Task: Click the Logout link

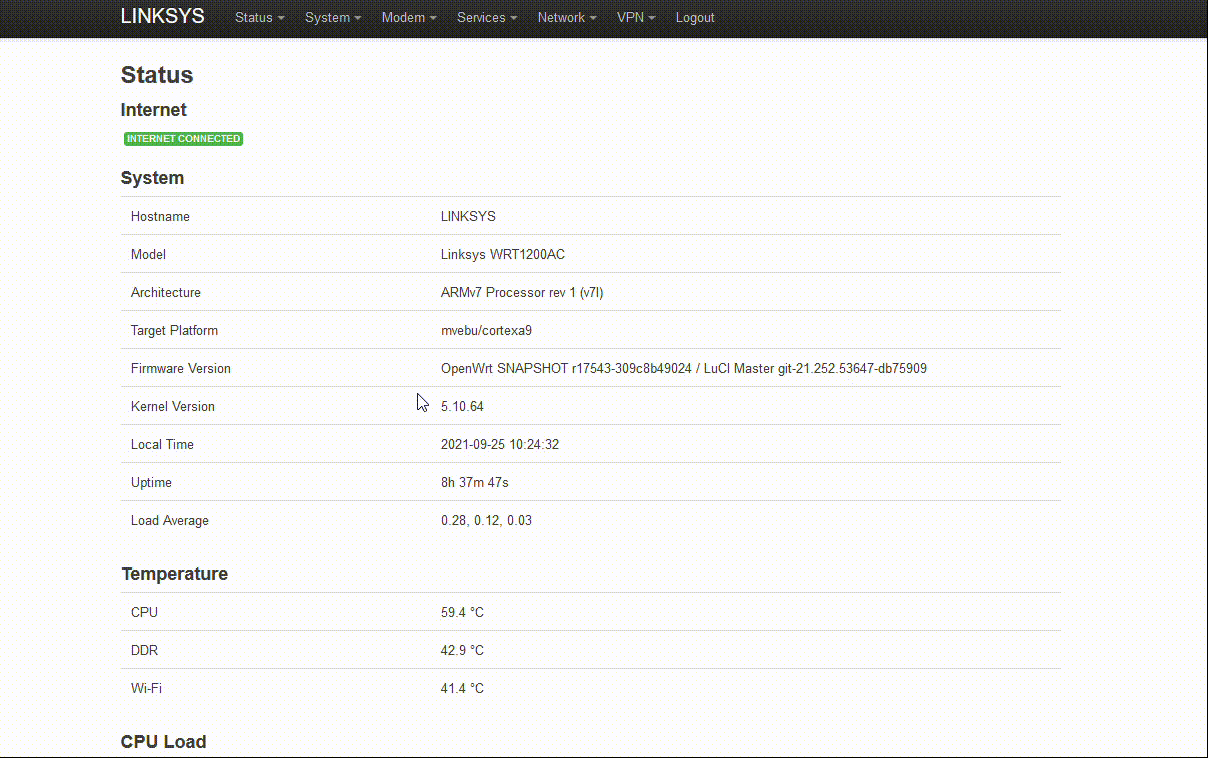Action: 695,17
